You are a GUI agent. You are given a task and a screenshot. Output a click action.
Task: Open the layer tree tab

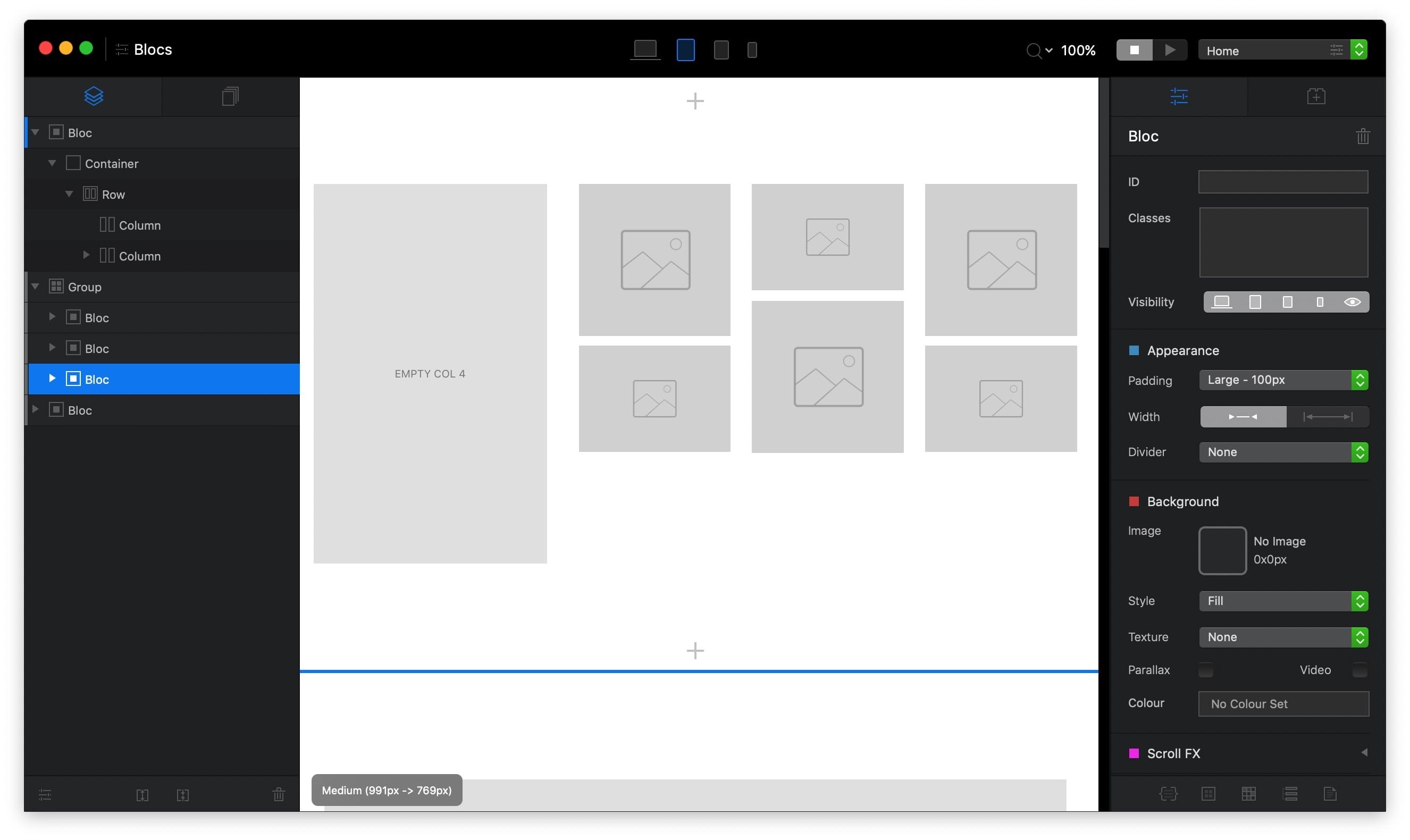click(x=94, y=96)
